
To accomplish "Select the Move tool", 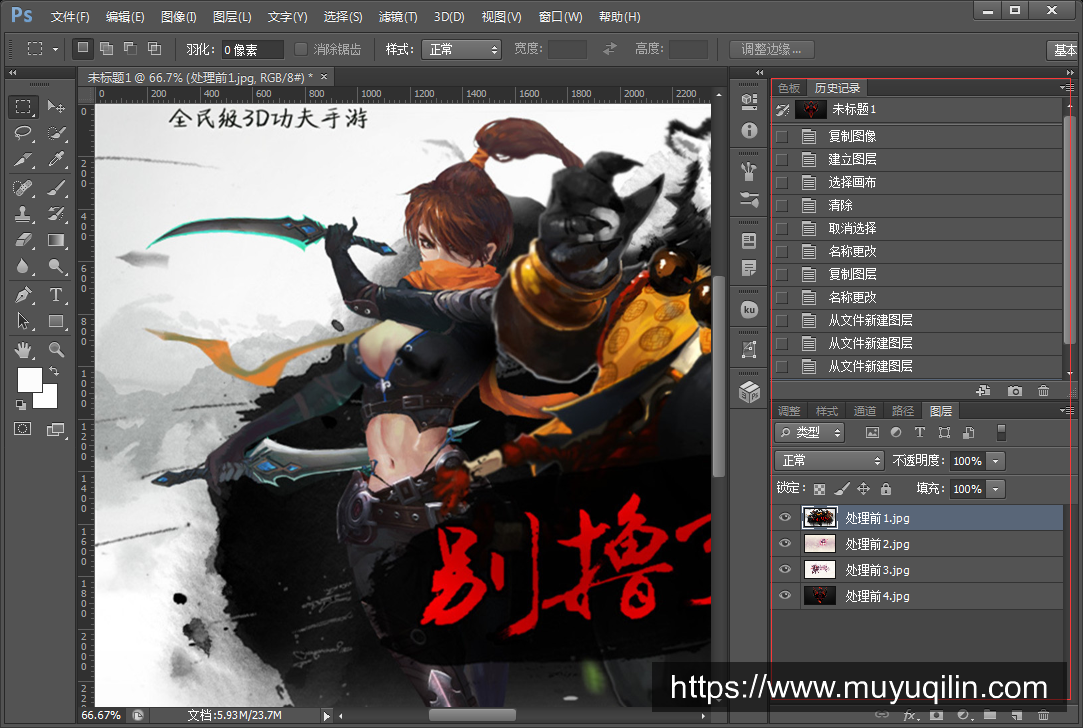I will [x=57, y=106].
